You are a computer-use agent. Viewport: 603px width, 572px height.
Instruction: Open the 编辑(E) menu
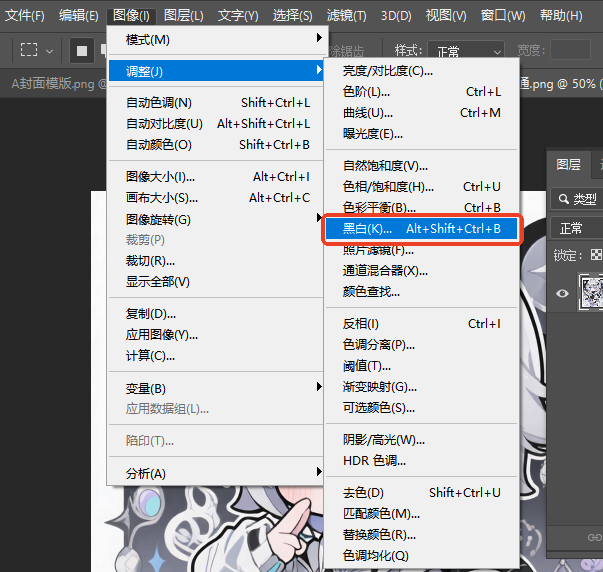point(78,15)
